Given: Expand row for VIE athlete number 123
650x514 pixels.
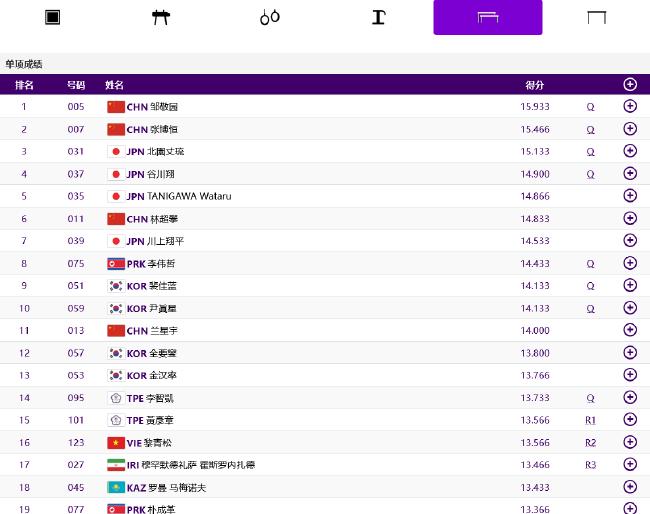Looking at the screenshot, I should 630,442.
